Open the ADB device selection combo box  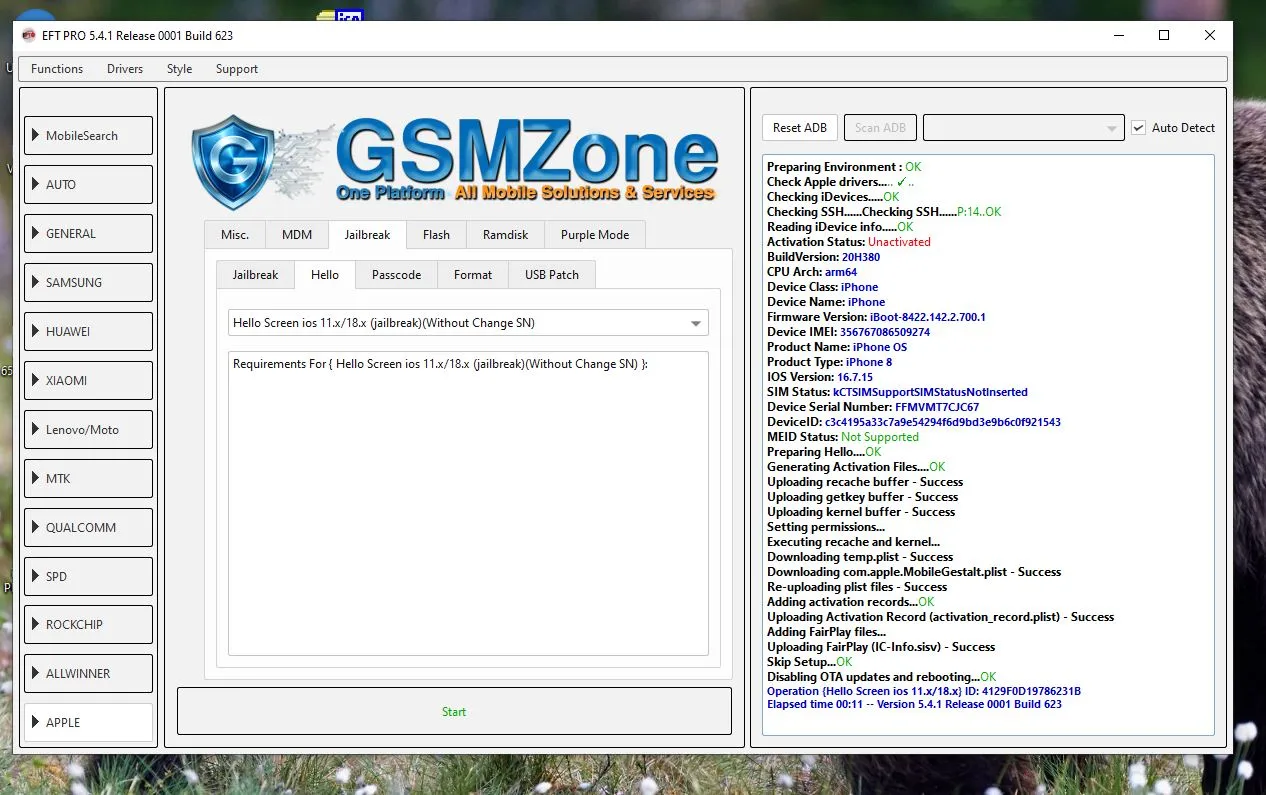tap(1023, 128)
